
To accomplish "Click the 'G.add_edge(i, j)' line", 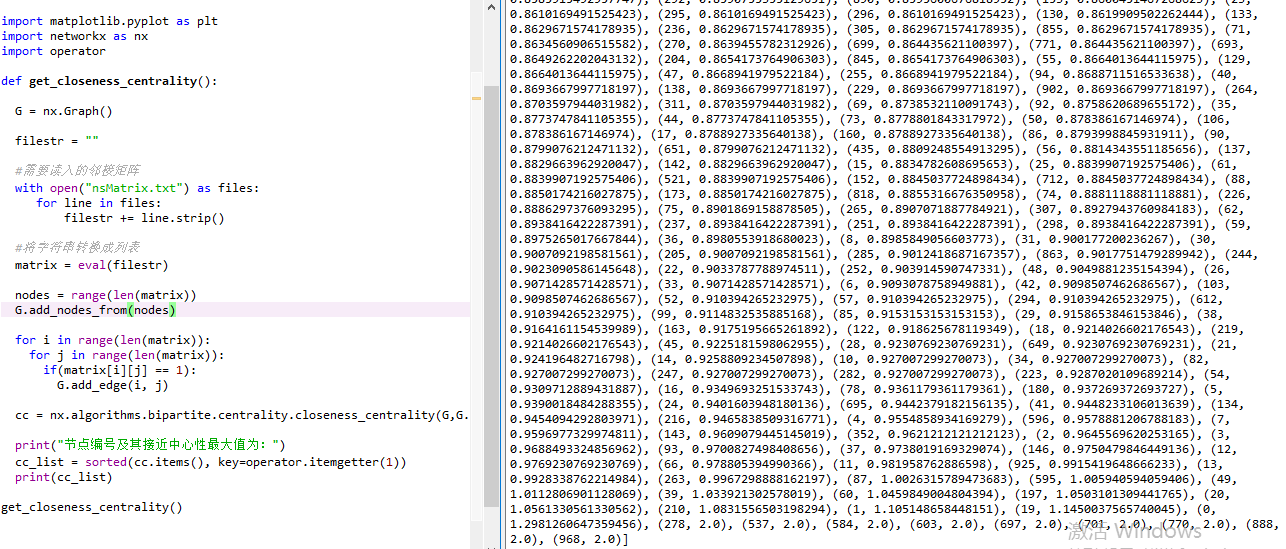I will [x=113, y=385].
